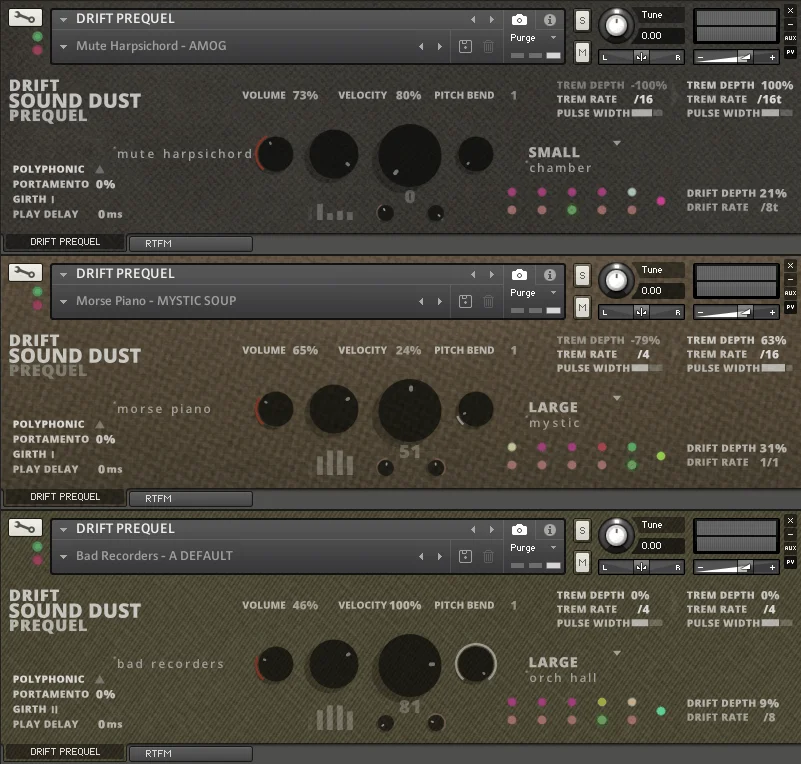This screenshot has width=801, height=764.
Task: Save snapshot for Bad Recorders - A DEFAULT
Action: pyautogui.click(x=465, y=556)
